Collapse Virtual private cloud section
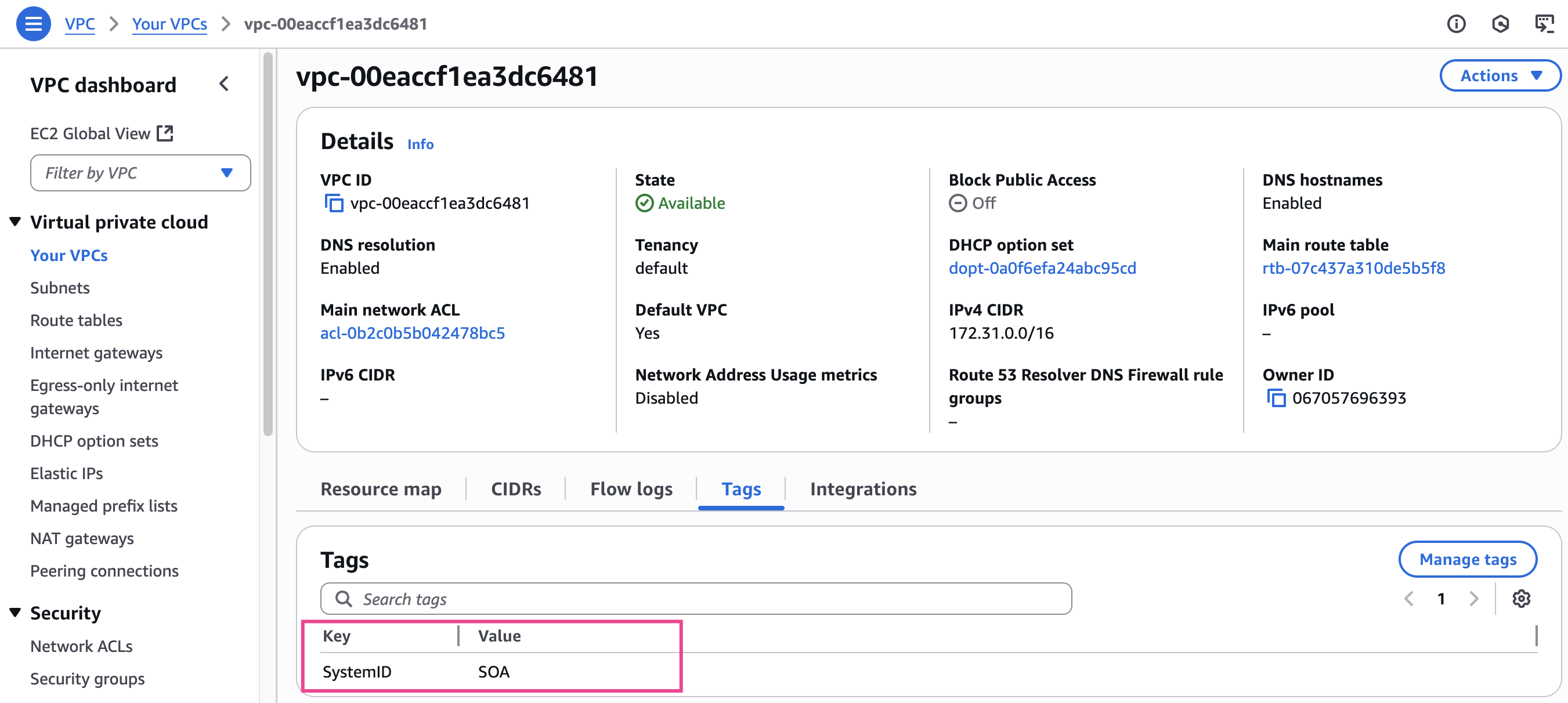 (x=15, y=222)
